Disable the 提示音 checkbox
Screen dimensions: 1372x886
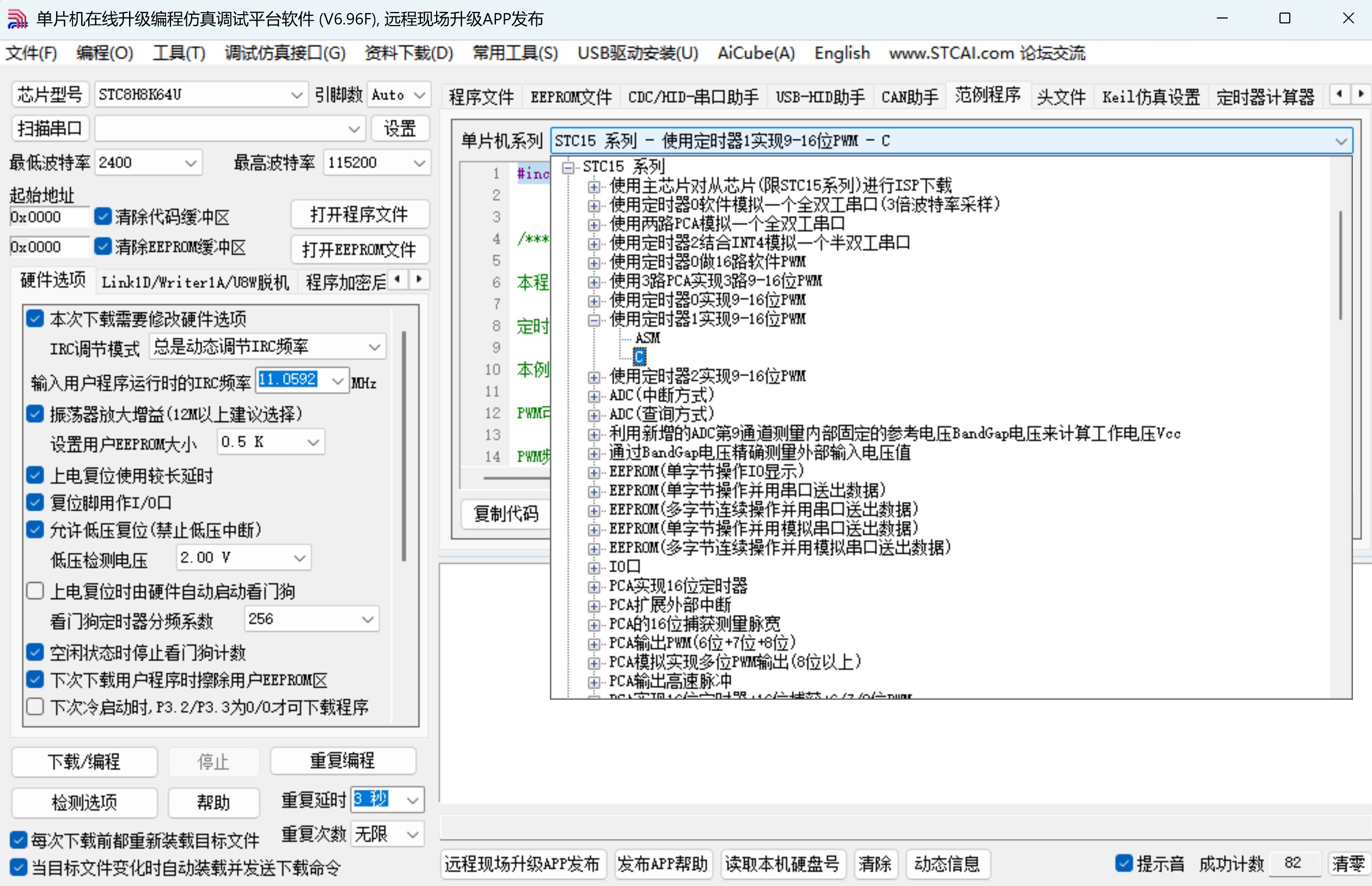pyautogui.click(x=1124, y=863)
